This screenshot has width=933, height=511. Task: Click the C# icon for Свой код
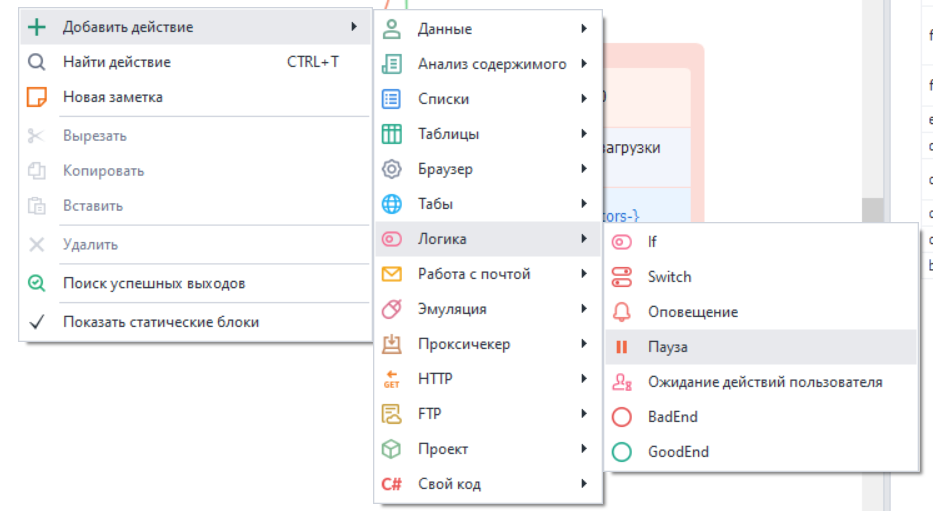click(x=392, y=484)
